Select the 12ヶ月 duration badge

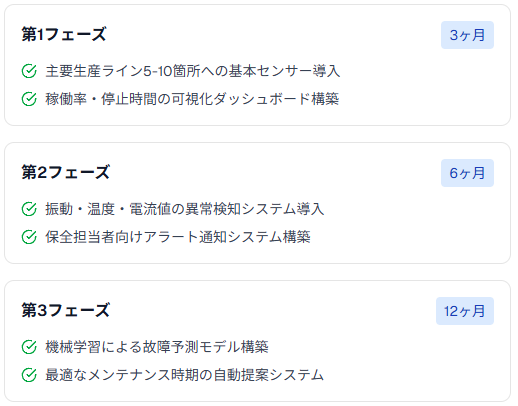pos(465,311)
